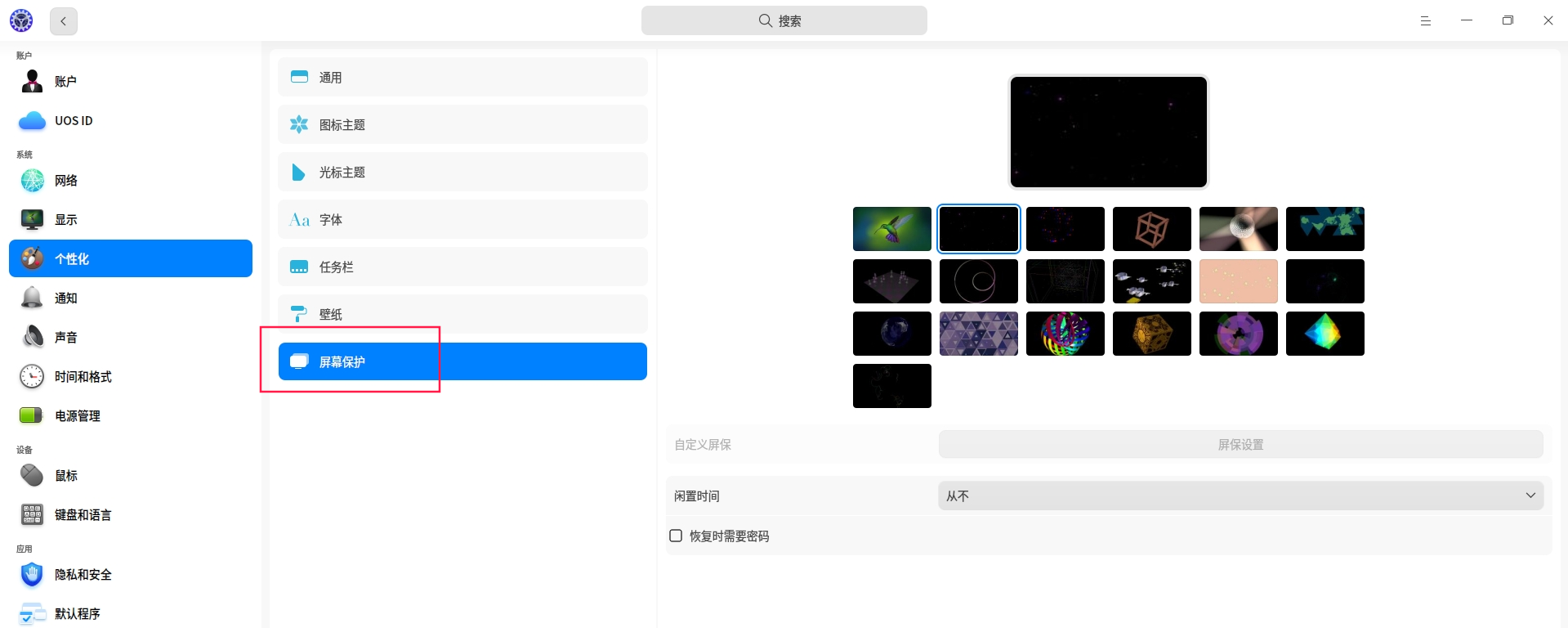Go back with the back arrow button
This screenshot has width=1568, height=628.
[64, 21]
